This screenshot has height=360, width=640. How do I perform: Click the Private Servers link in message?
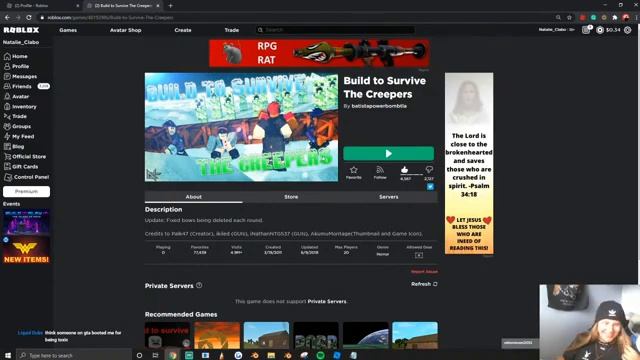(x=327, y=301)
